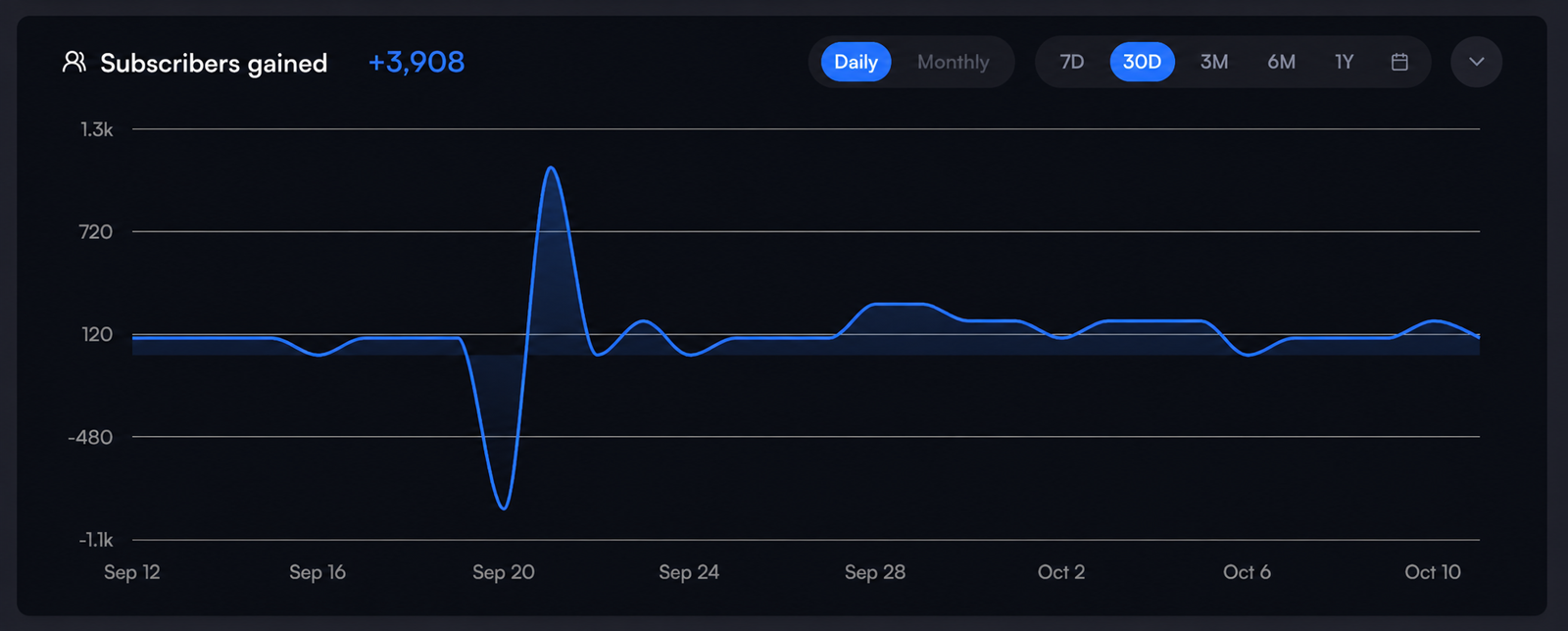Switch to Monthly view
1568x631 pixels.
(x=953, y=62)
